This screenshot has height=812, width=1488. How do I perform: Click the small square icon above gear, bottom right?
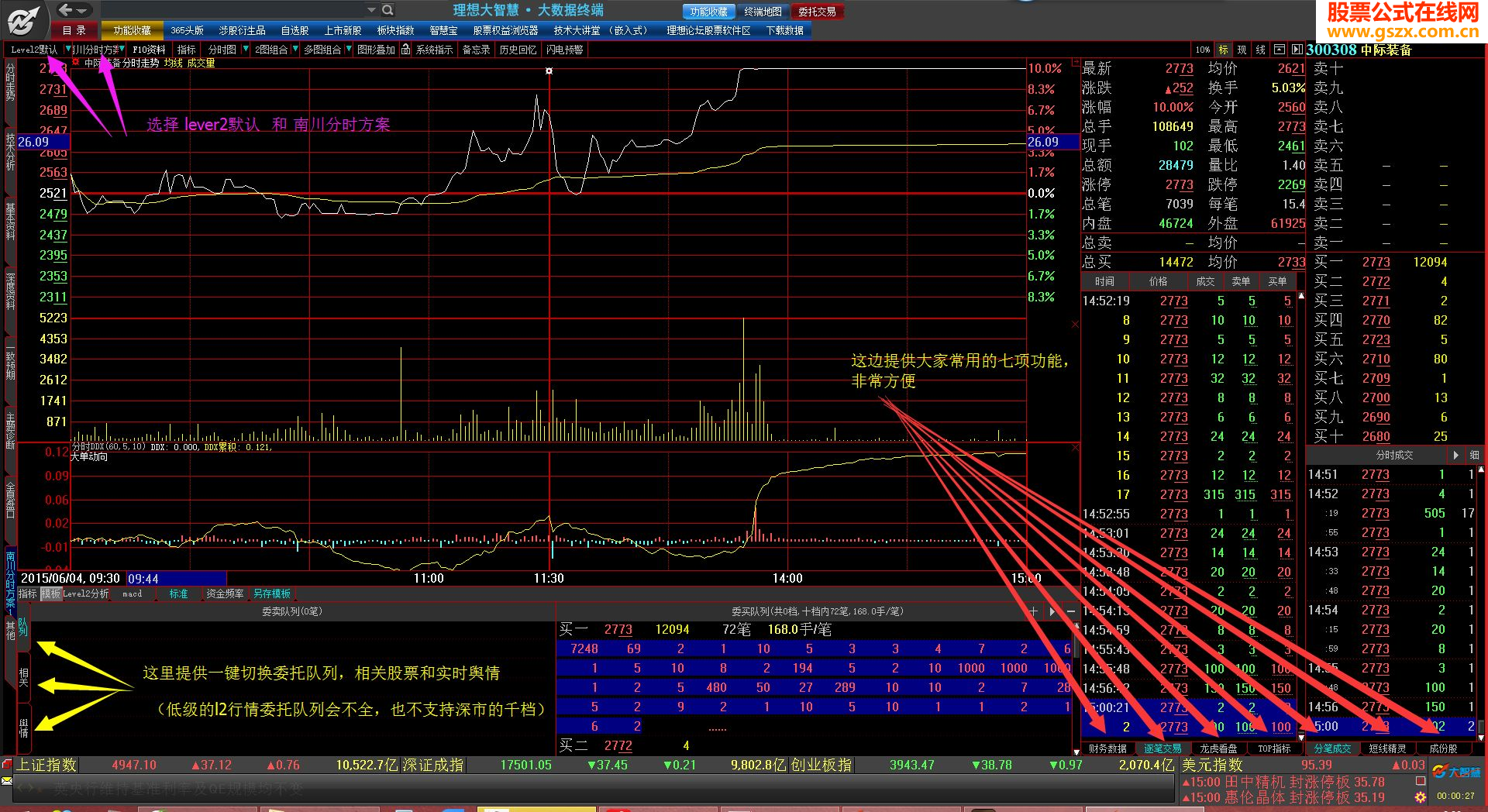tap(1421, 781)
